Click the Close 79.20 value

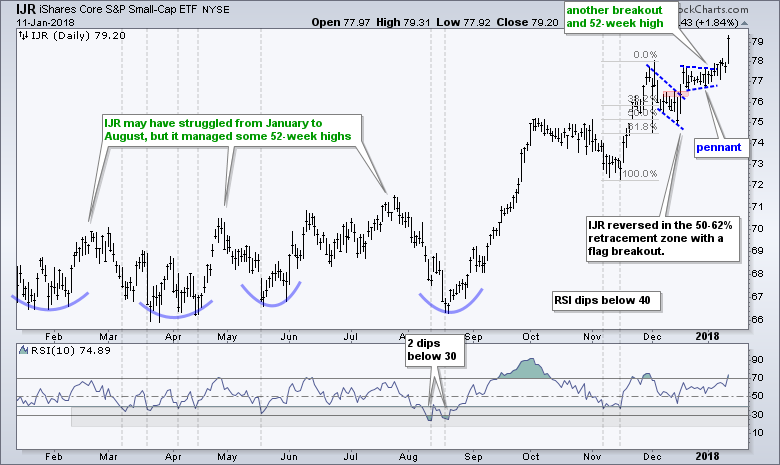tap(527, 22)
